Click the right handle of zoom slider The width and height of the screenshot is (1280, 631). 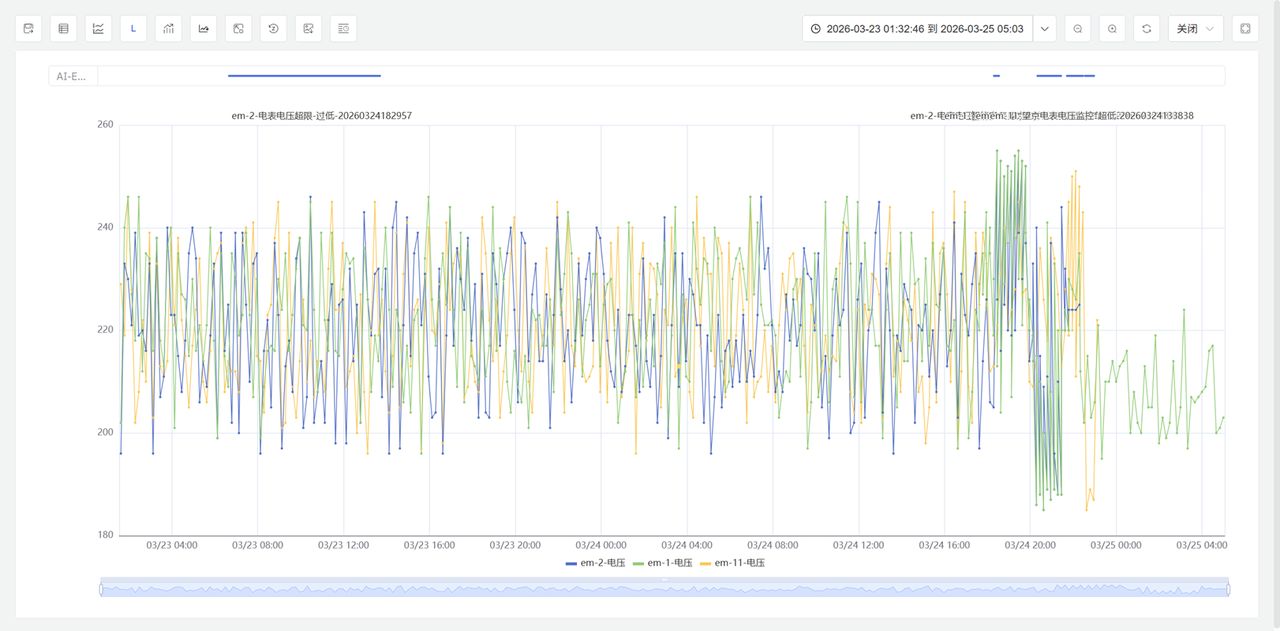pyautogui.click(x=1228, y=589)
